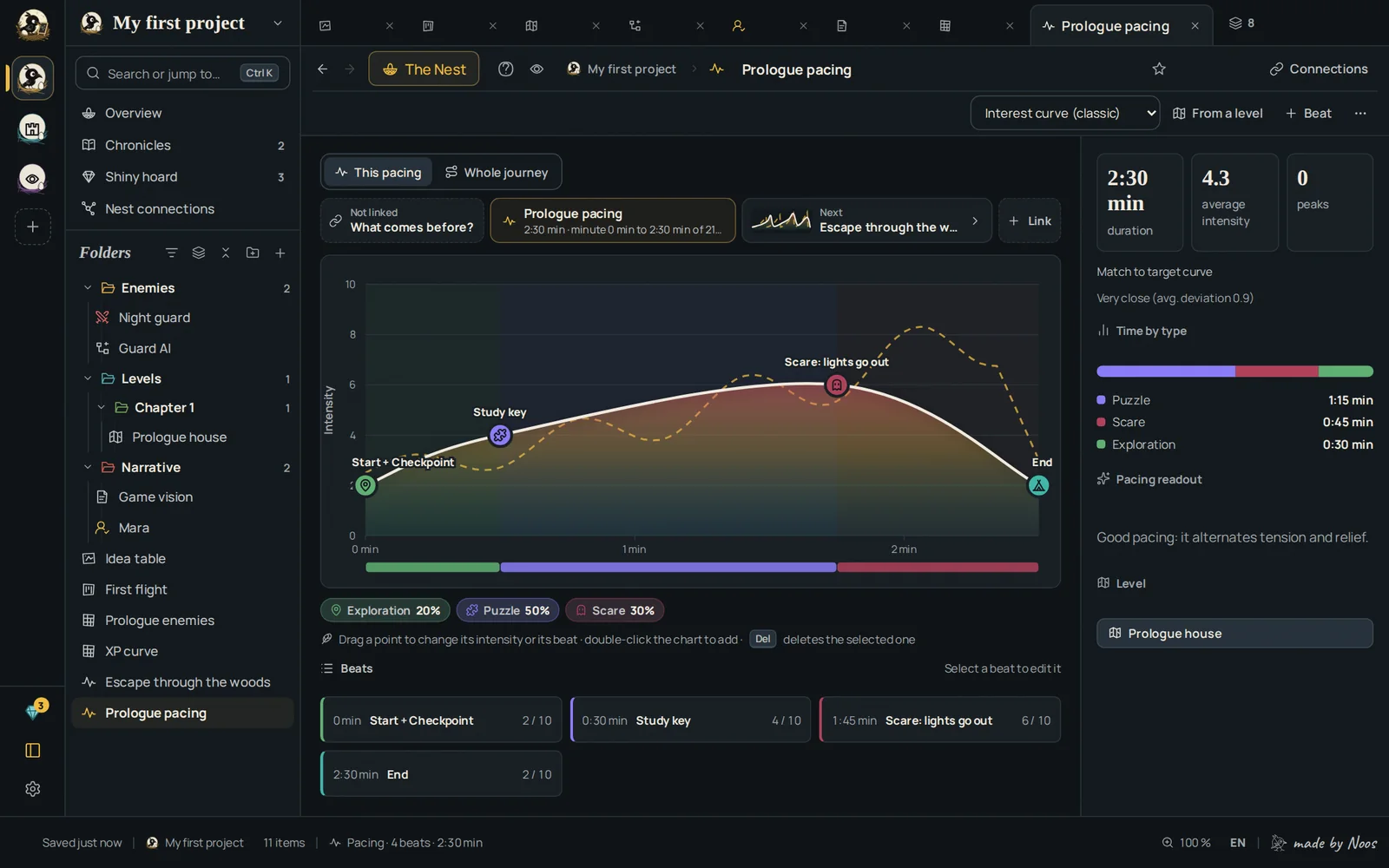Viewport: 1389px width, 868px height.
Task: Toggle the preview eye icon in breadcrumb bar
Action: tap(537, 69)
